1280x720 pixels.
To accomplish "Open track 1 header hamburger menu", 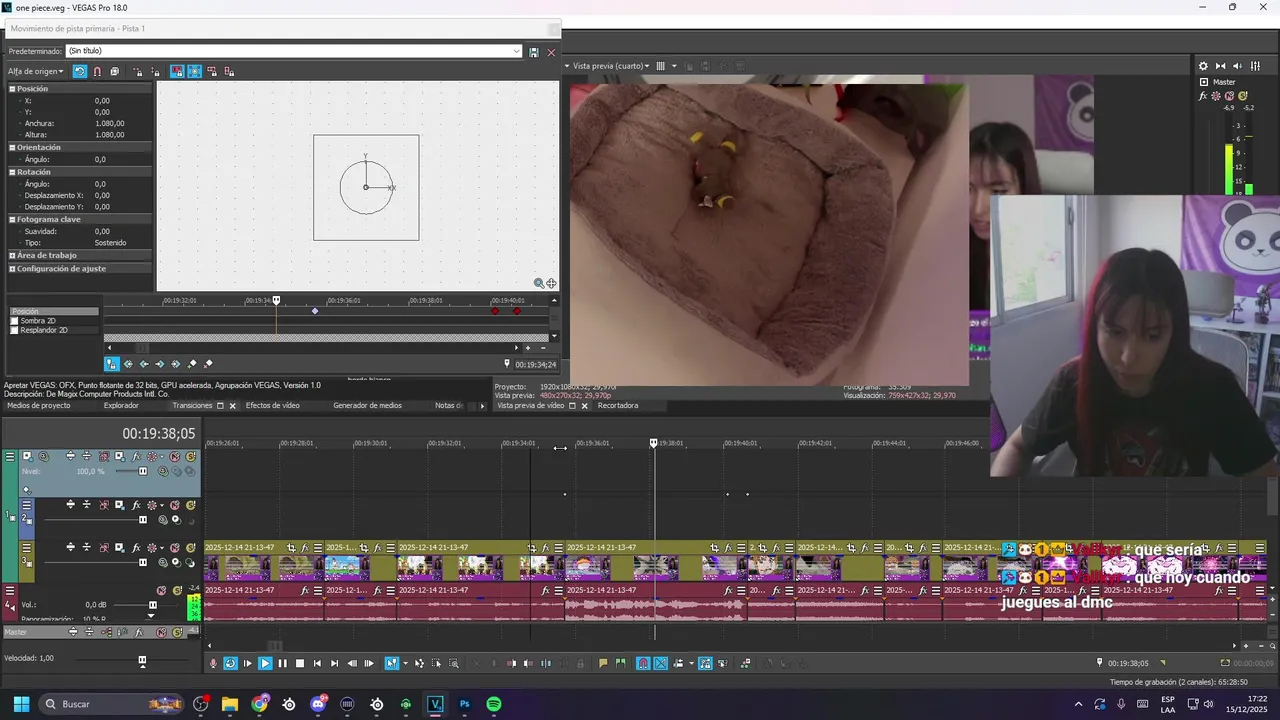I will pos(10,456).
